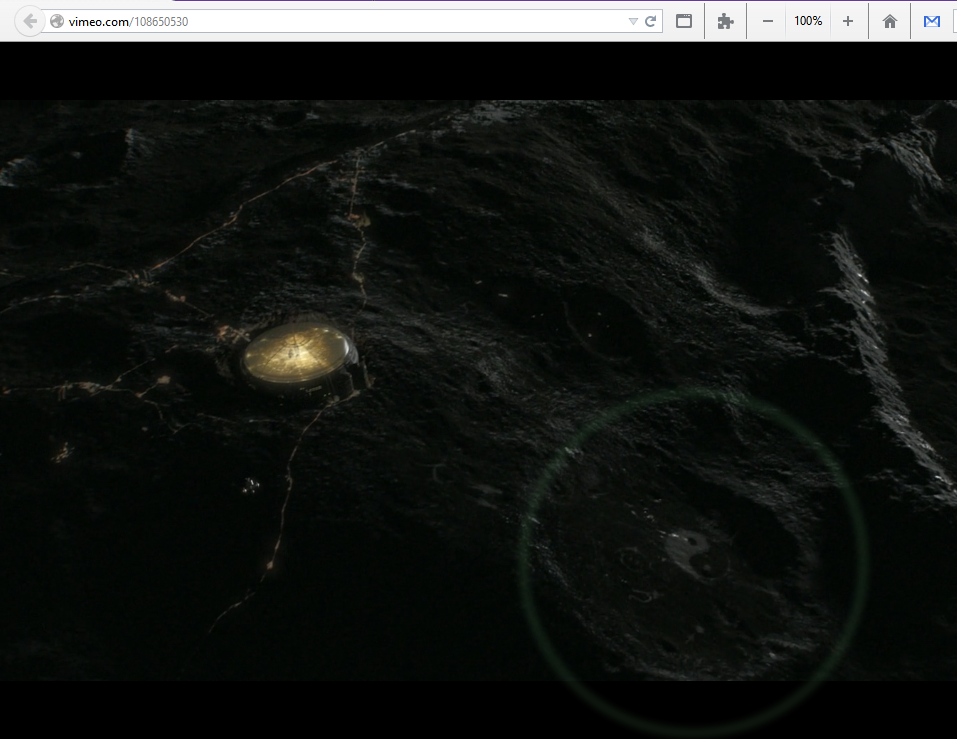Go back using the browser back arrow
This screenshot has height=739, width=957.
(29, 21)
